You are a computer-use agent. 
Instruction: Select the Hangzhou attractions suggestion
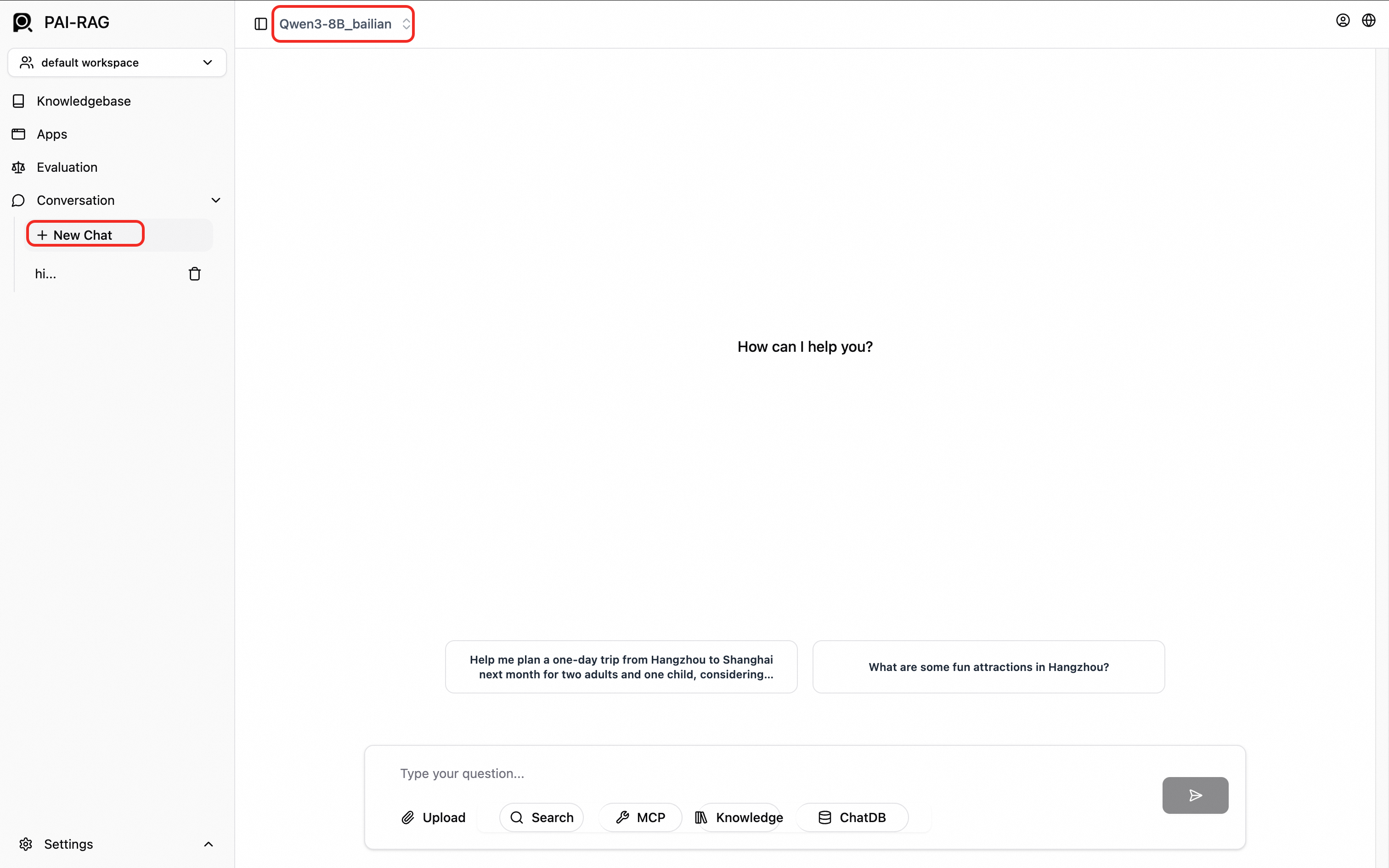tap(988, 667)
